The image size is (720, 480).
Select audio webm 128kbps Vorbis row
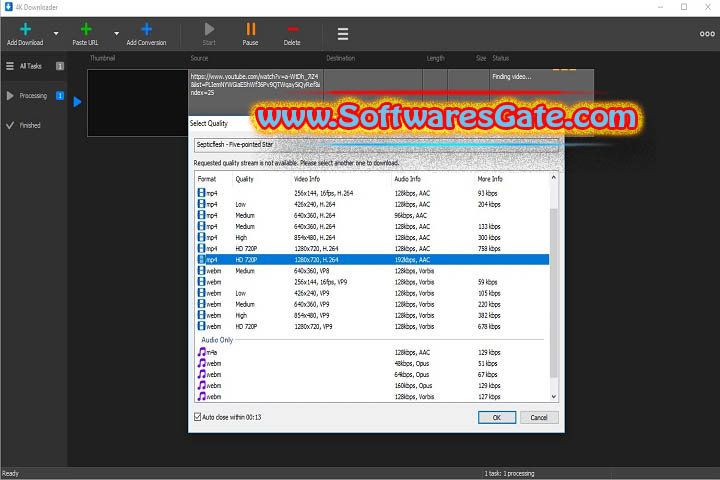tap(371, 396)
